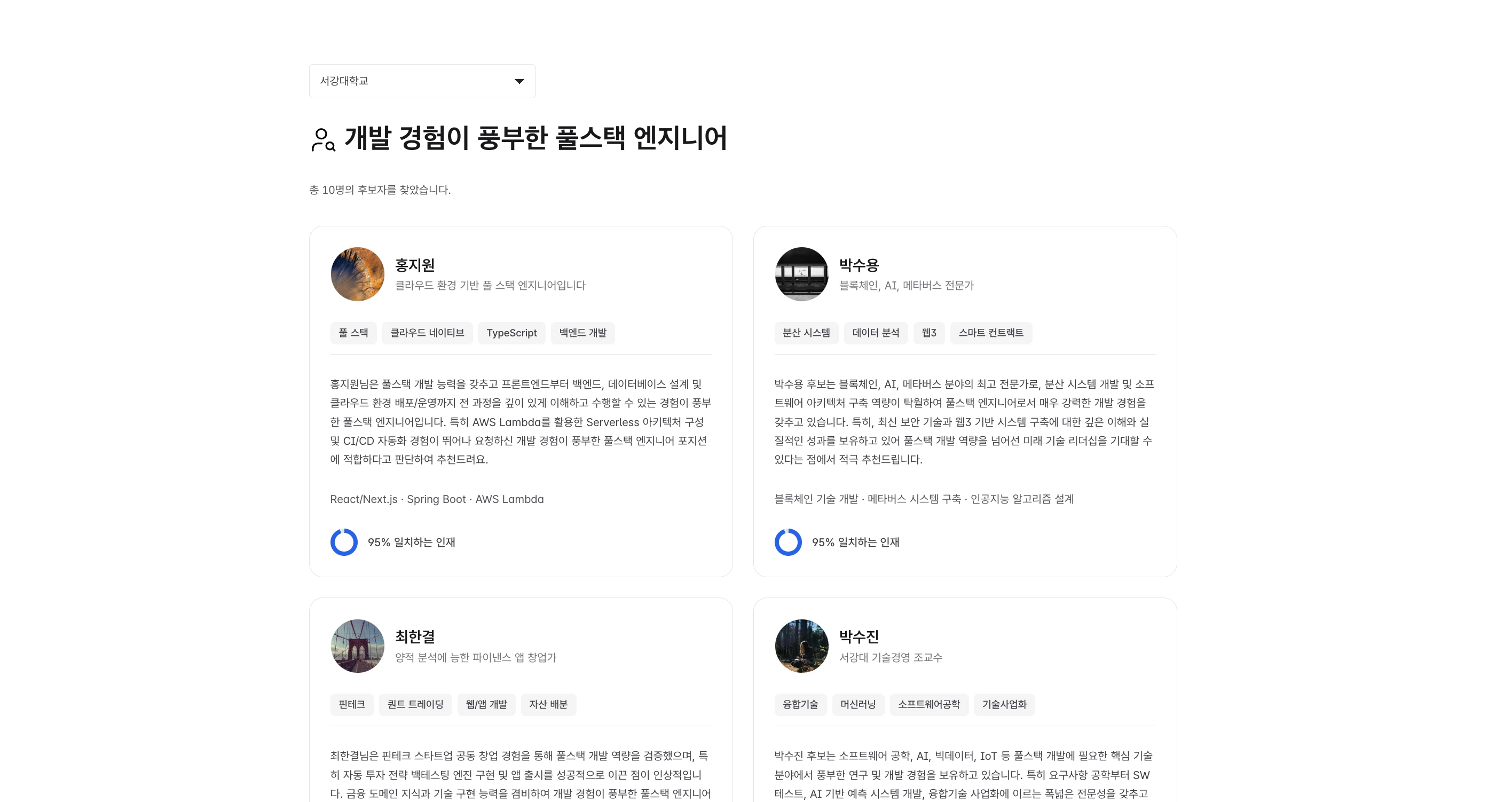
Task: Click the dropdown arrow next to 서강대학교
Action: click(x=519, y=81)
